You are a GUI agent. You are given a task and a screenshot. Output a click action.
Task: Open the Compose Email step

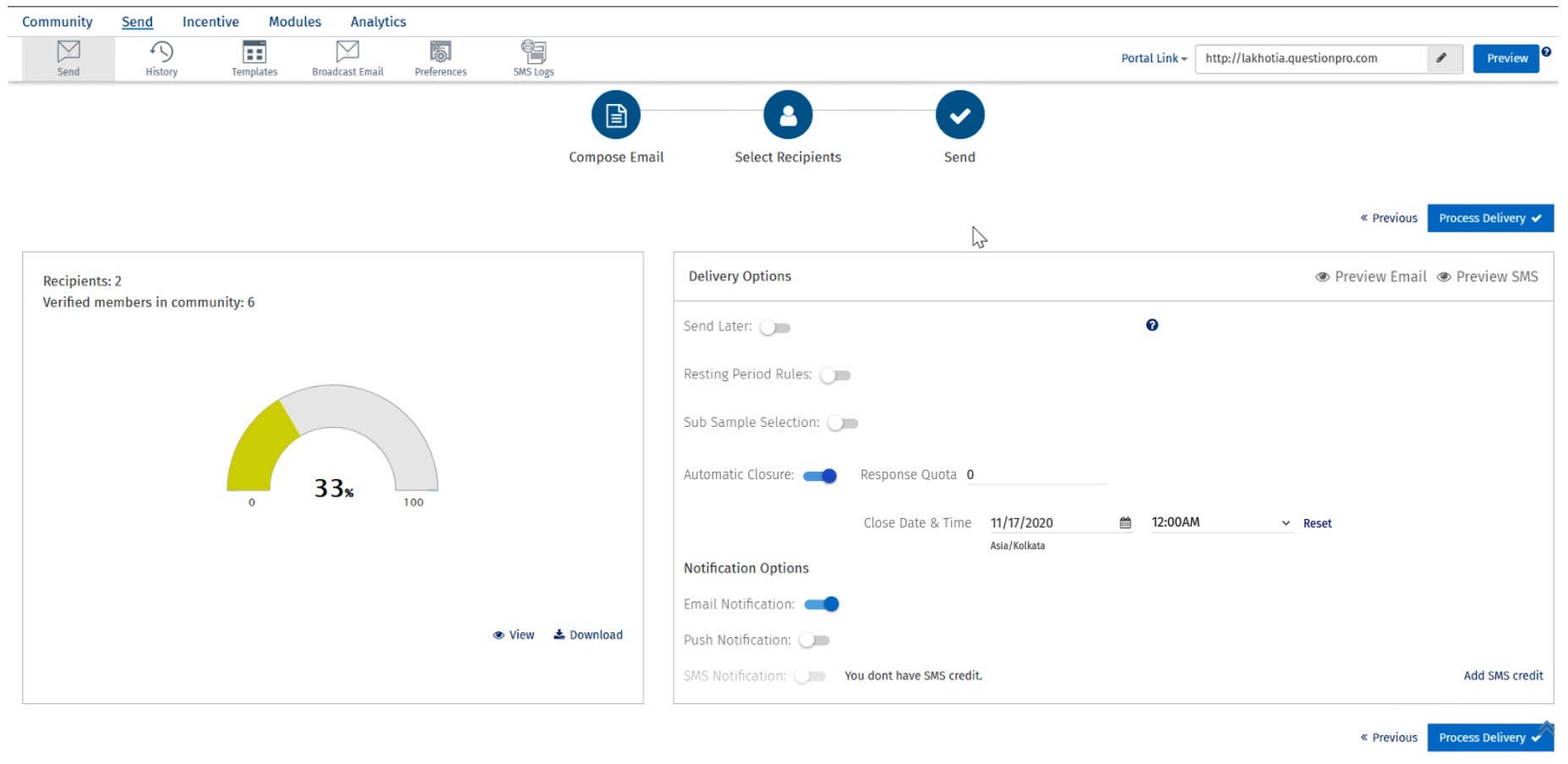615,114
